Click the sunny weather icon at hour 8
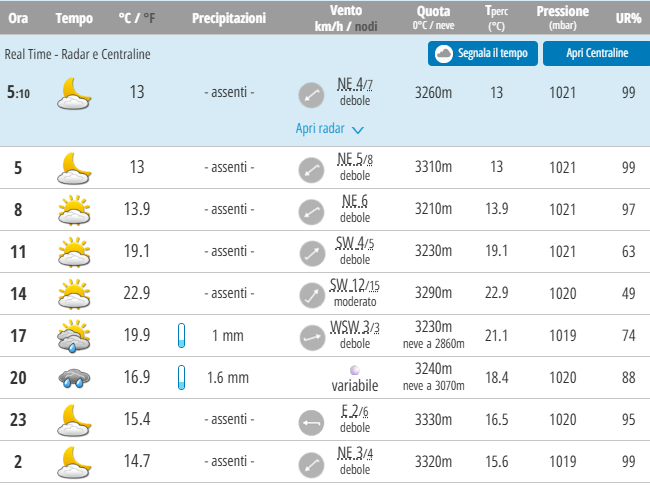This screenshot has height=485, width=650. pyautogui.click(x=75, y=209)
